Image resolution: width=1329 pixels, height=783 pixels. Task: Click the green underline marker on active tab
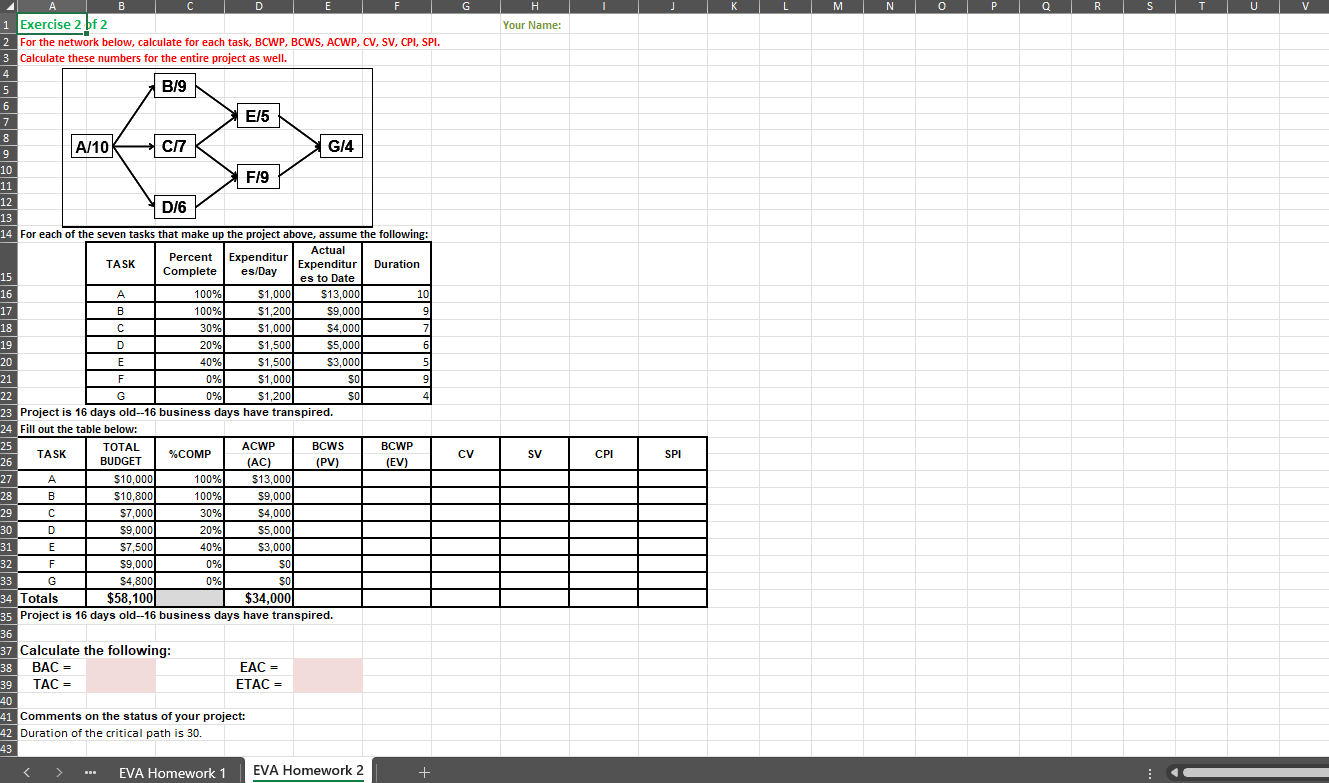coord(307,782)
